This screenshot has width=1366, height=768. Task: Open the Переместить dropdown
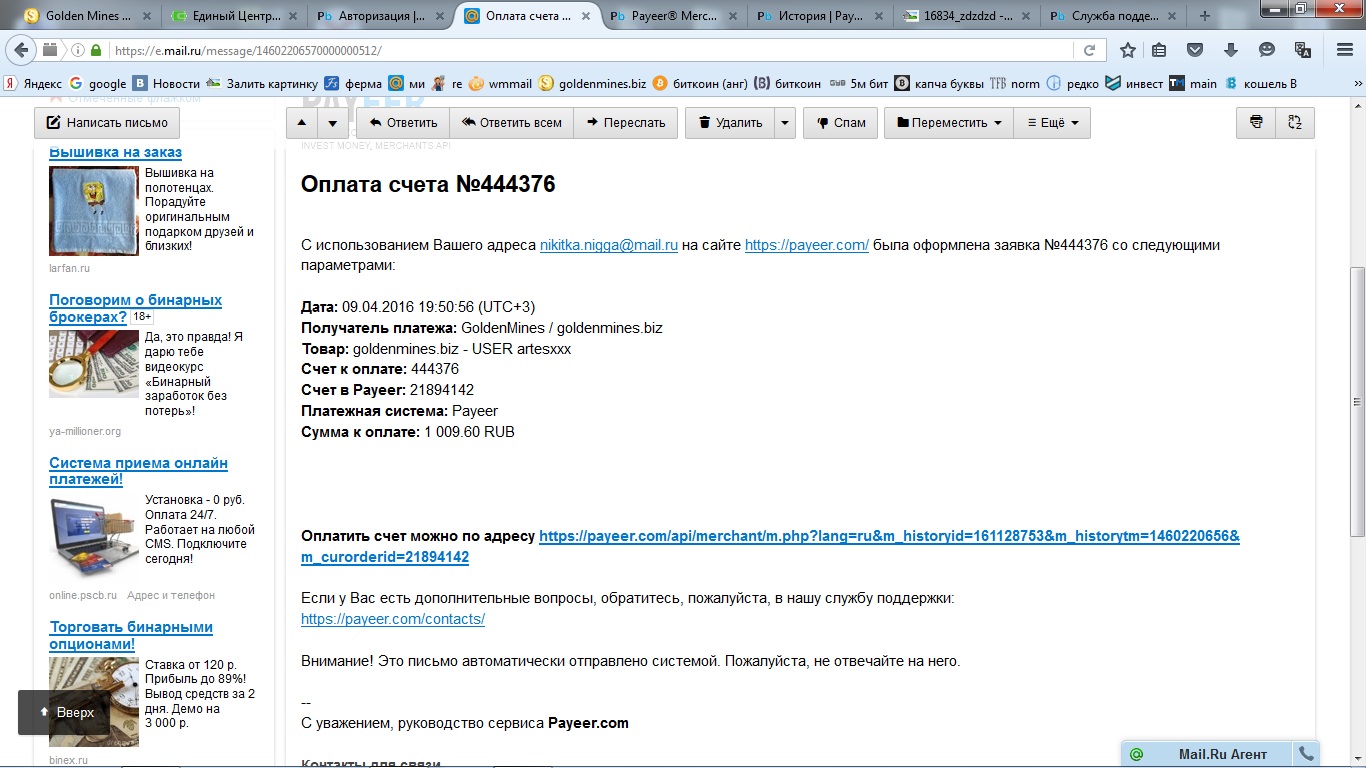coord(949,123)
